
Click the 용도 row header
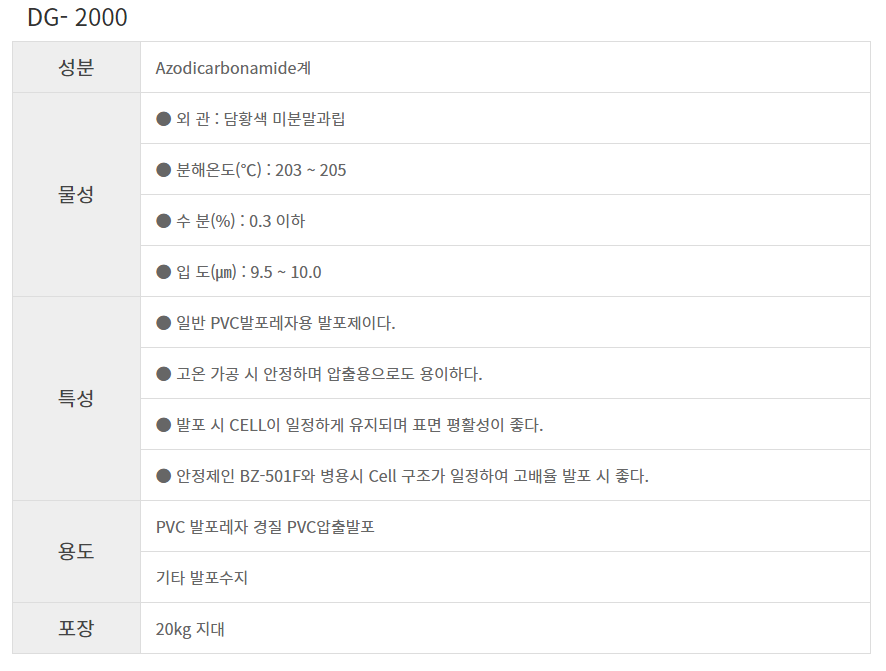76,552
